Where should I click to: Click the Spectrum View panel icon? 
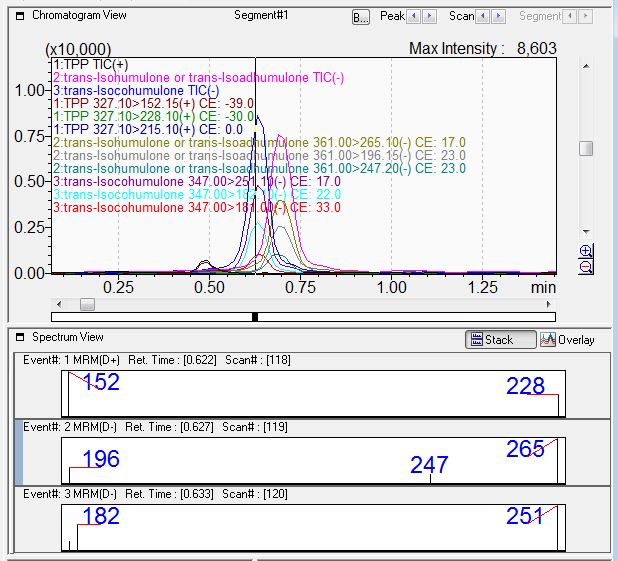click(20, 338)
